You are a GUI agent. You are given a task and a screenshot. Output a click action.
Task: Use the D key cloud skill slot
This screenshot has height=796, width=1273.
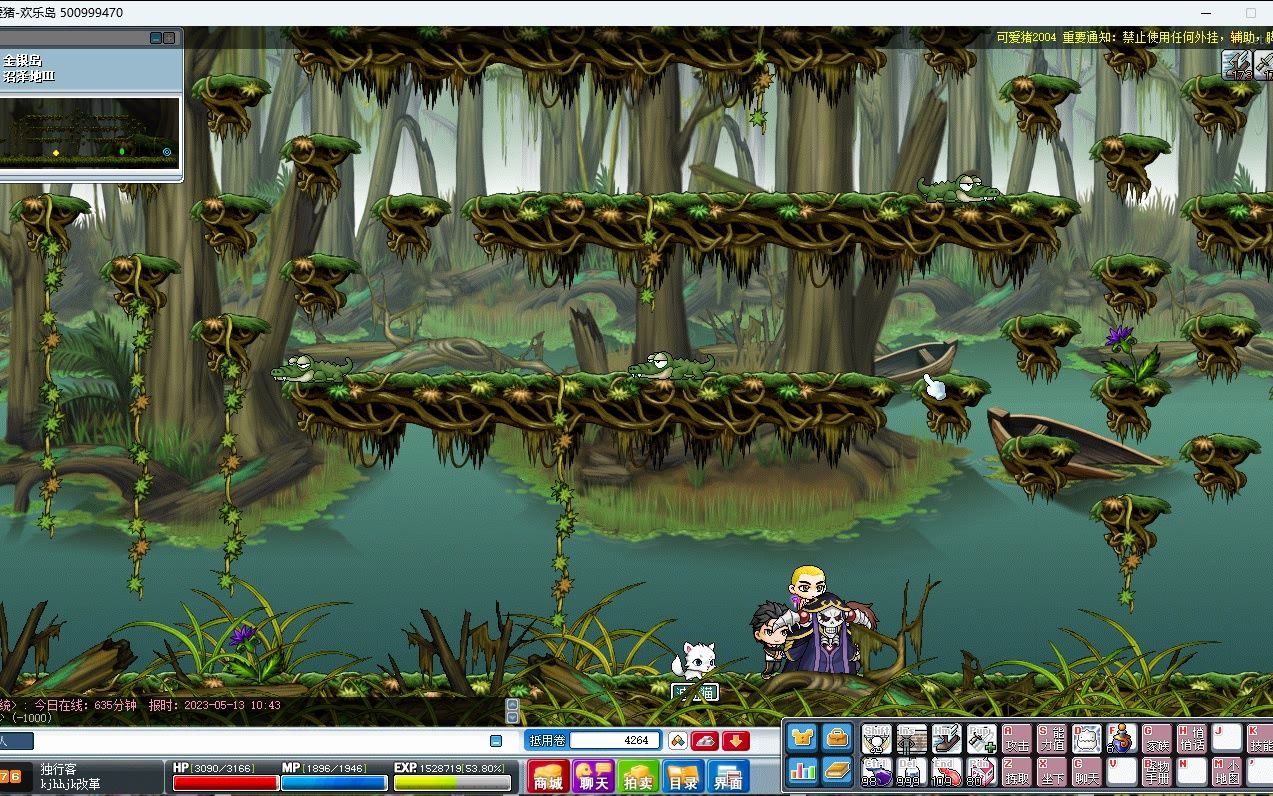point(1087,739)
